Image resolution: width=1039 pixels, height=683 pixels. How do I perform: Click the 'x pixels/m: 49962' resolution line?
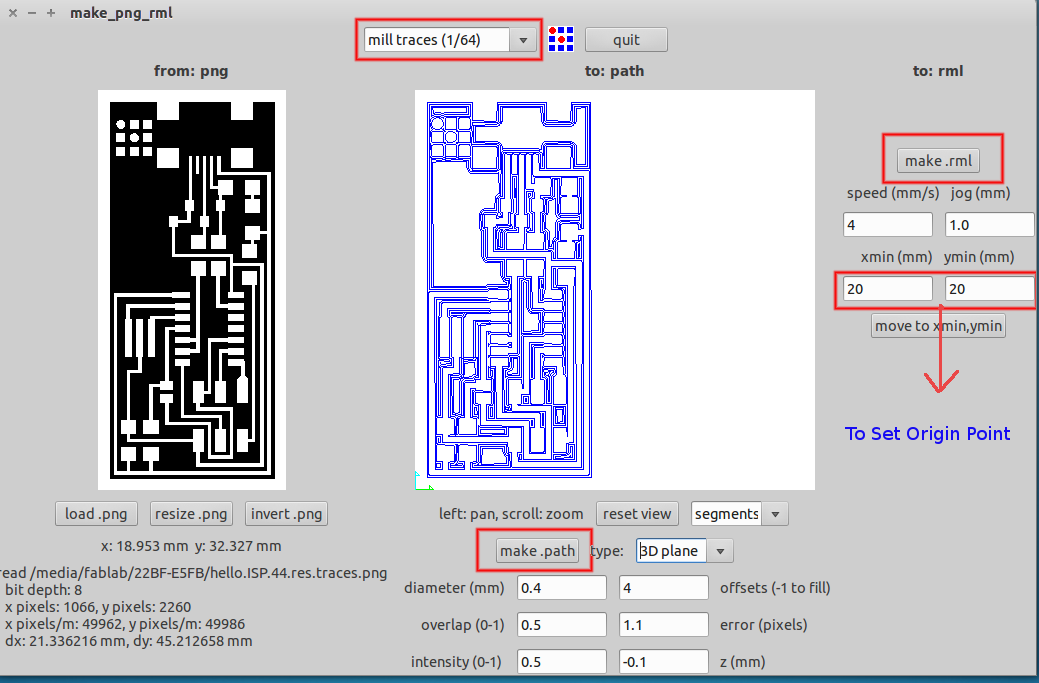(x=125, y=624)
